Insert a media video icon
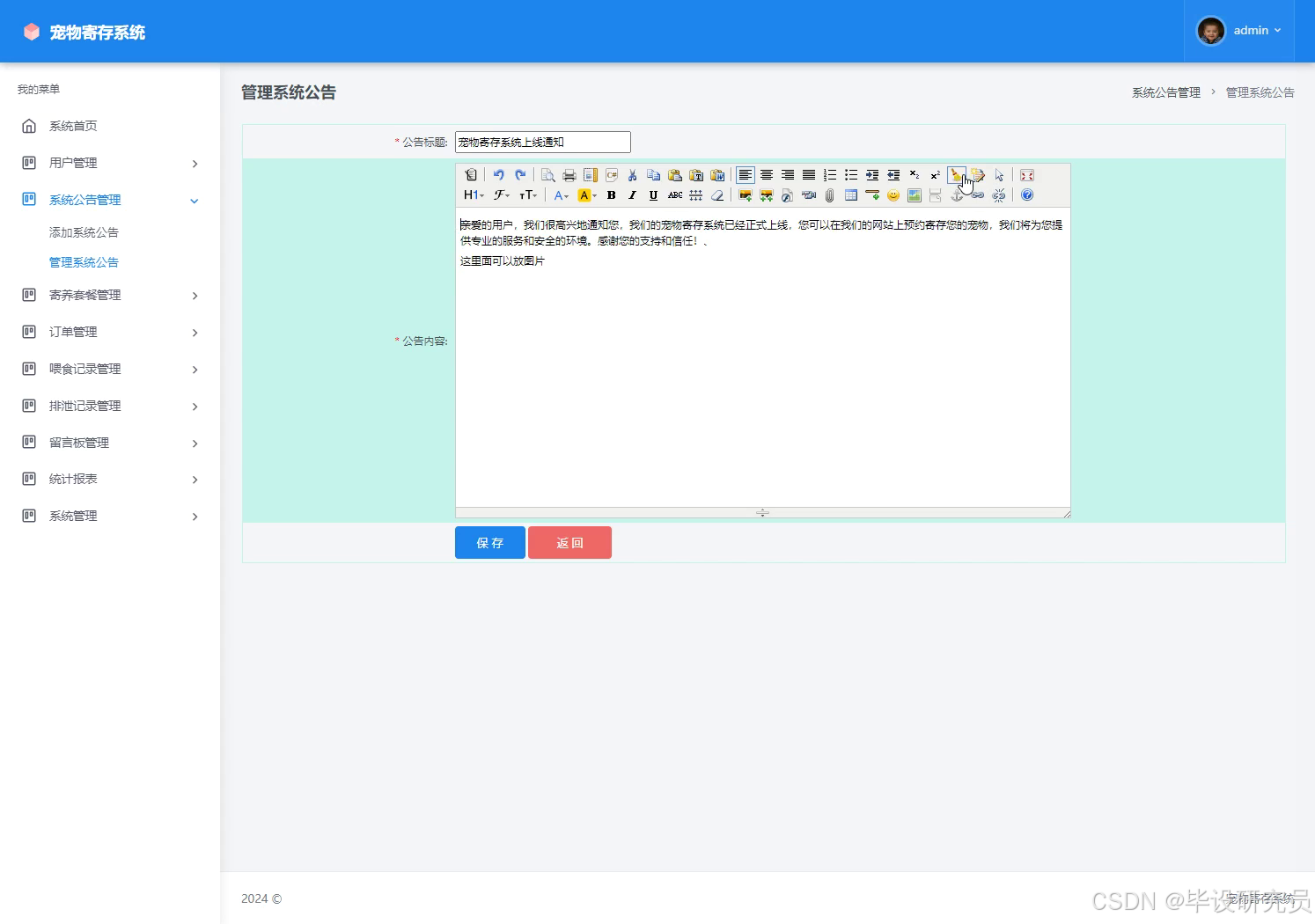Image resolution: width=1315 pixels, height=924 pixels. (809, 195)
